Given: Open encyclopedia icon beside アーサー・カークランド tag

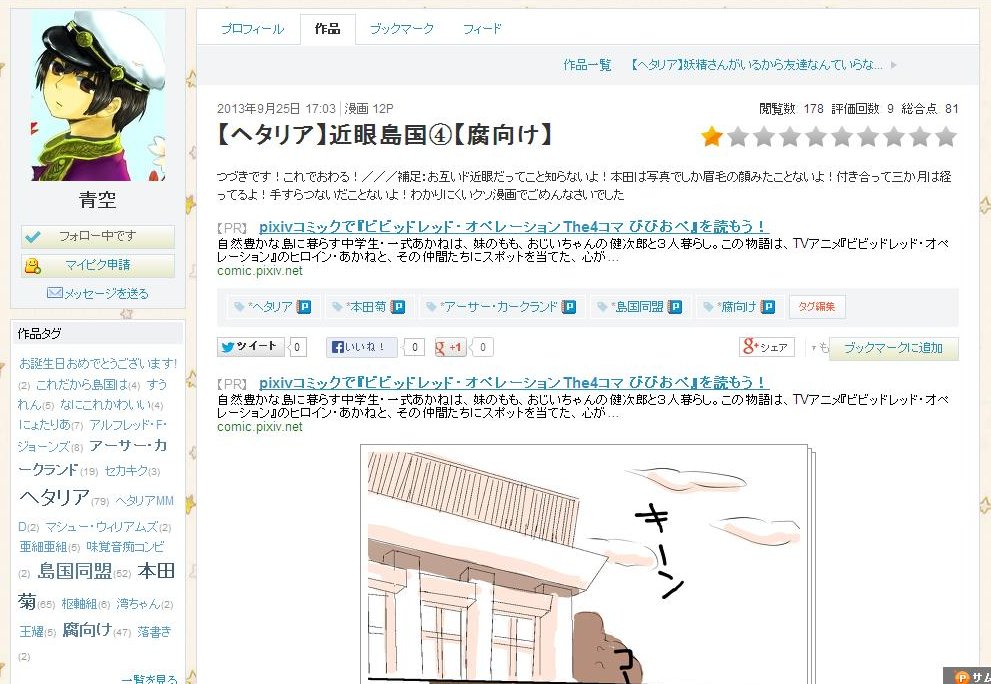Looking at the screenshot, I should pyautogui.click(x=569, y=307).
